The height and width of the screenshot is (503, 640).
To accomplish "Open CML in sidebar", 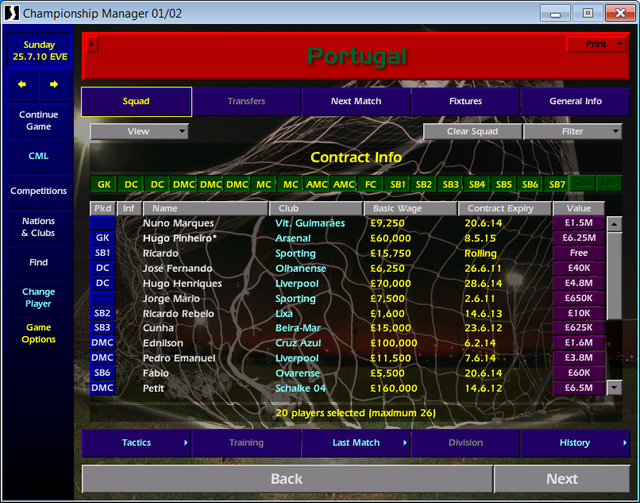I will coord(39,156).
